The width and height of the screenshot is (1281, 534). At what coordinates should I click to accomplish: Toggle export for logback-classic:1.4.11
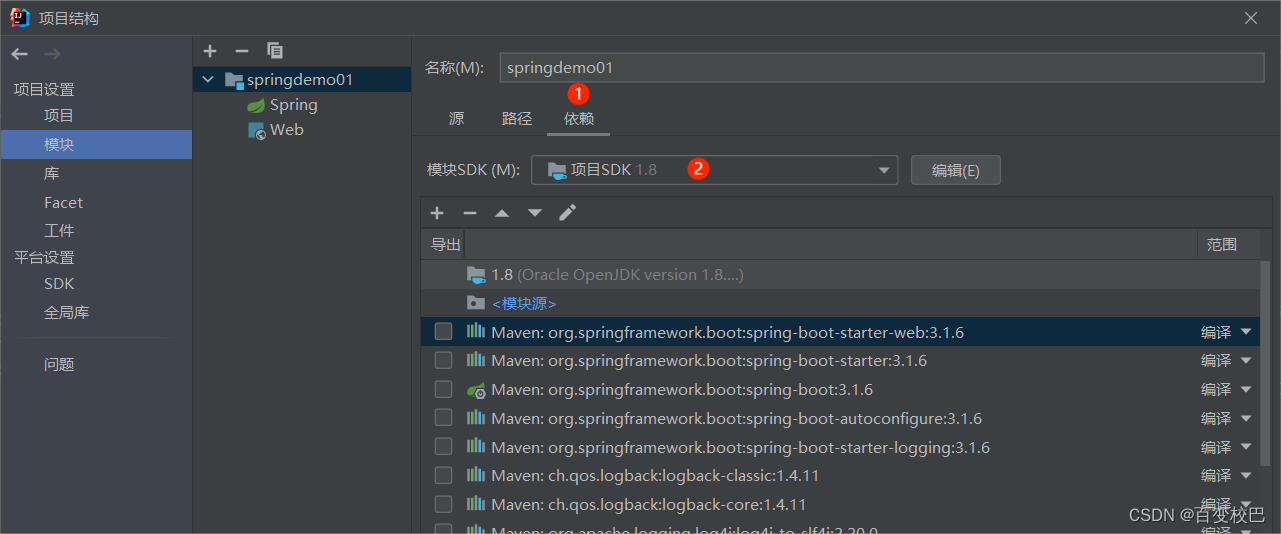click(443, 476)
